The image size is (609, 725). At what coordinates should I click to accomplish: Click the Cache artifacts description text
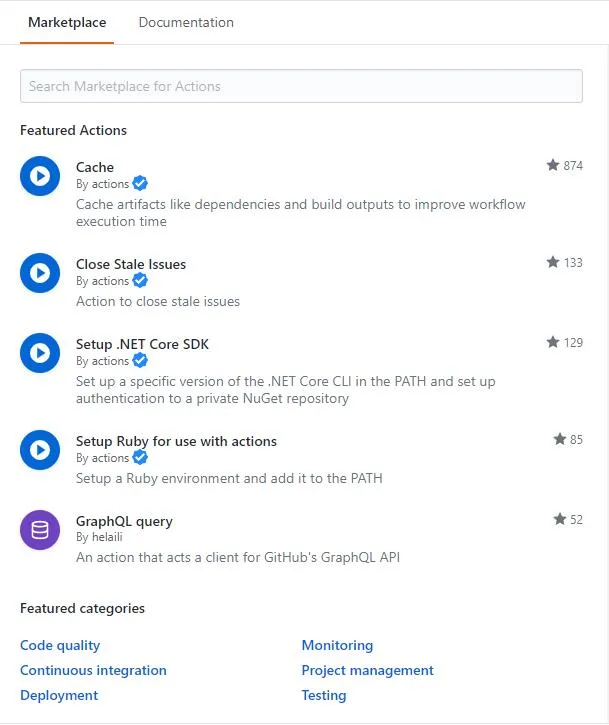tap(301, 213)
